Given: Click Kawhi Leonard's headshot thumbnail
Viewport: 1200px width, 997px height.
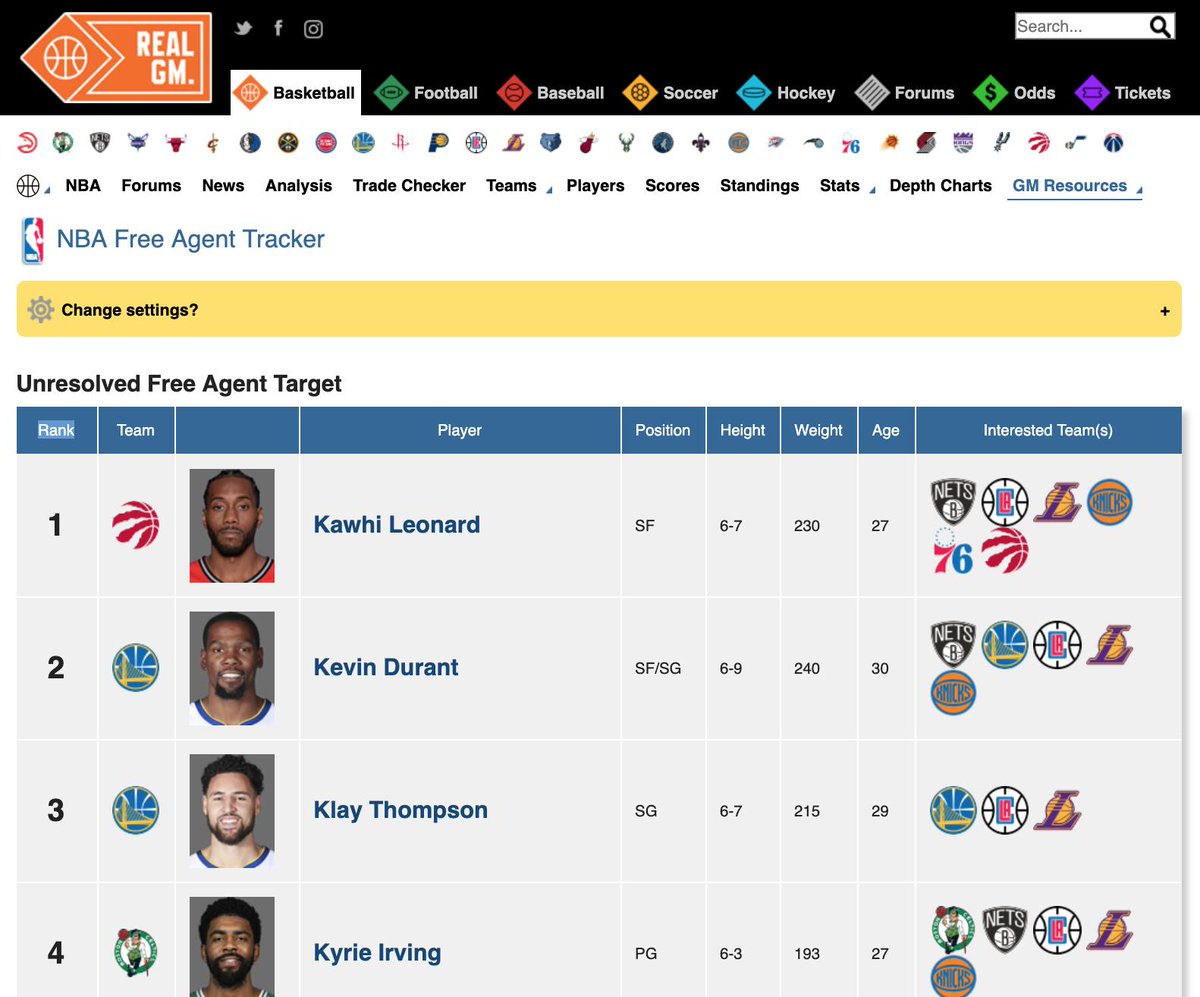Looking at the screenshot, I should [x=232, y=525].
